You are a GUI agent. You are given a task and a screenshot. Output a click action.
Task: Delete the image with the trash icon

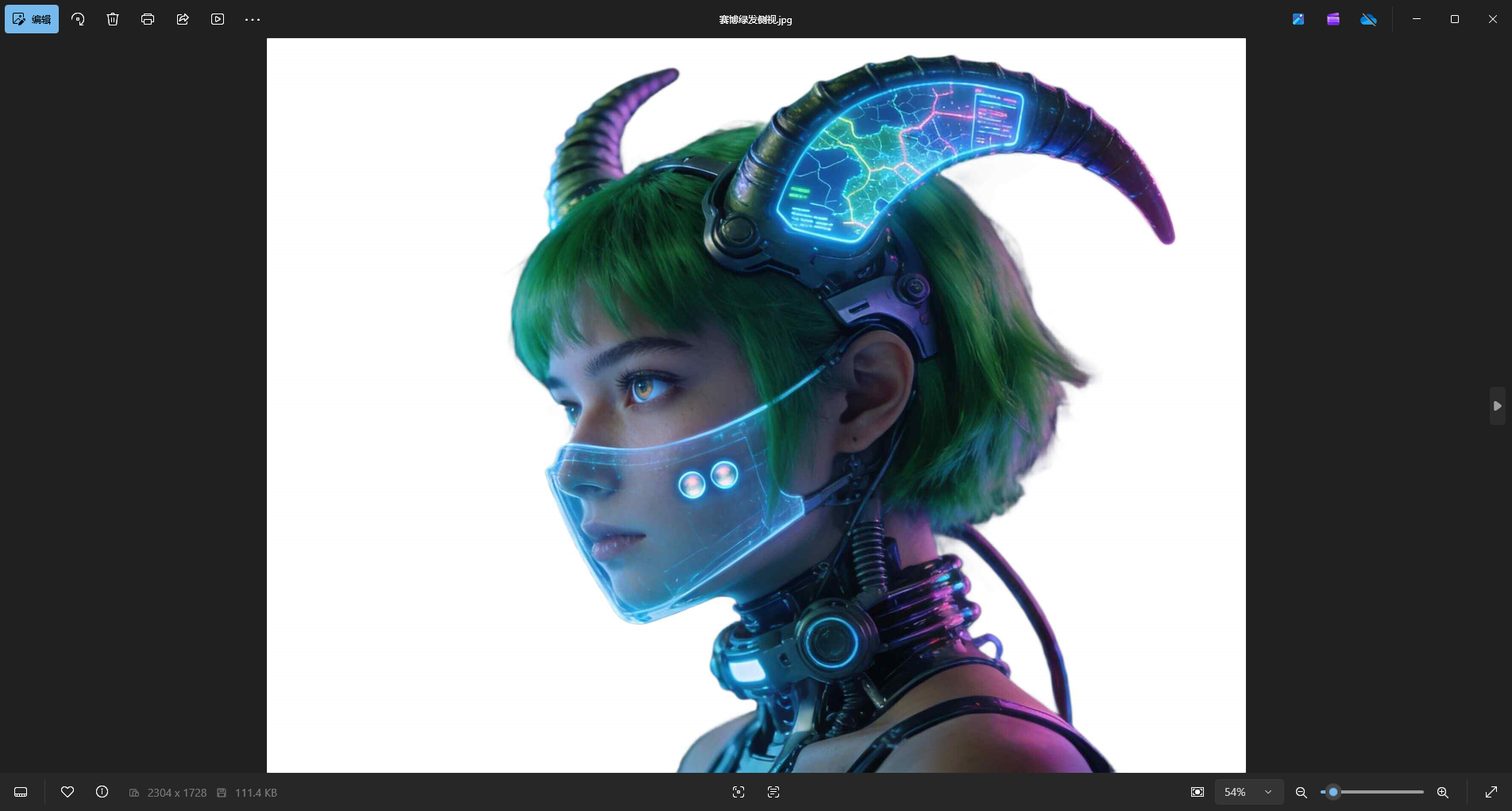[113, 19]
